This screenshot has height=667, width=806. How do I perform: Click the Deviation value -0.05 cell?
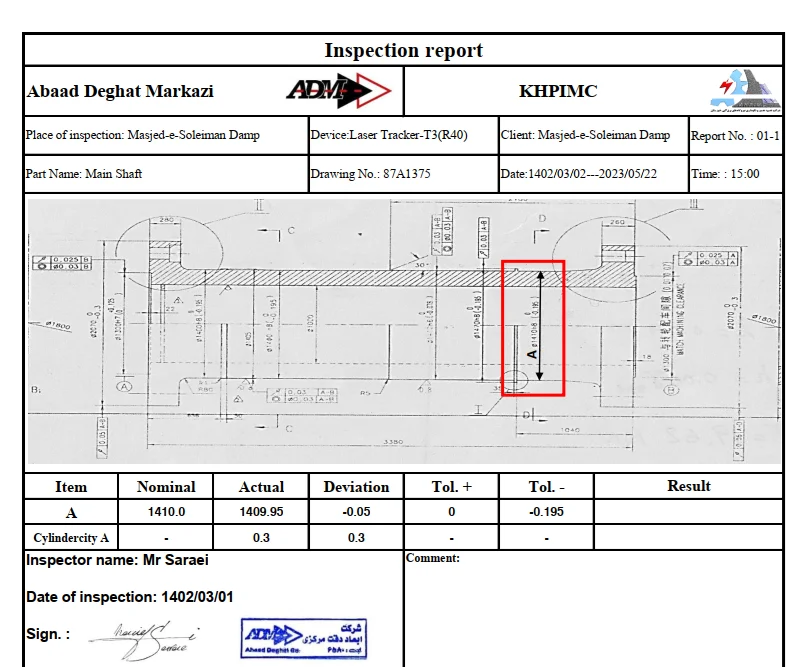(355, 512)
